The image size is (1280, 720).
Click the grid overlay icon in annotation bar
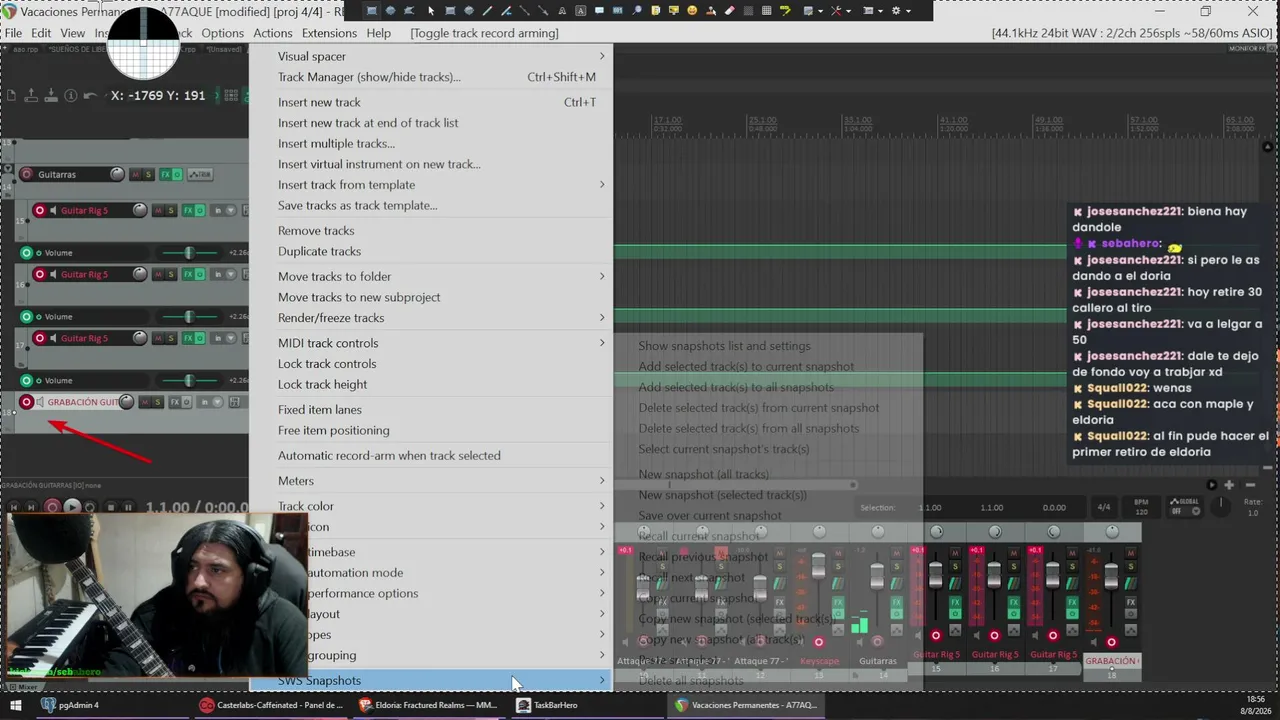tap(766, 11)
